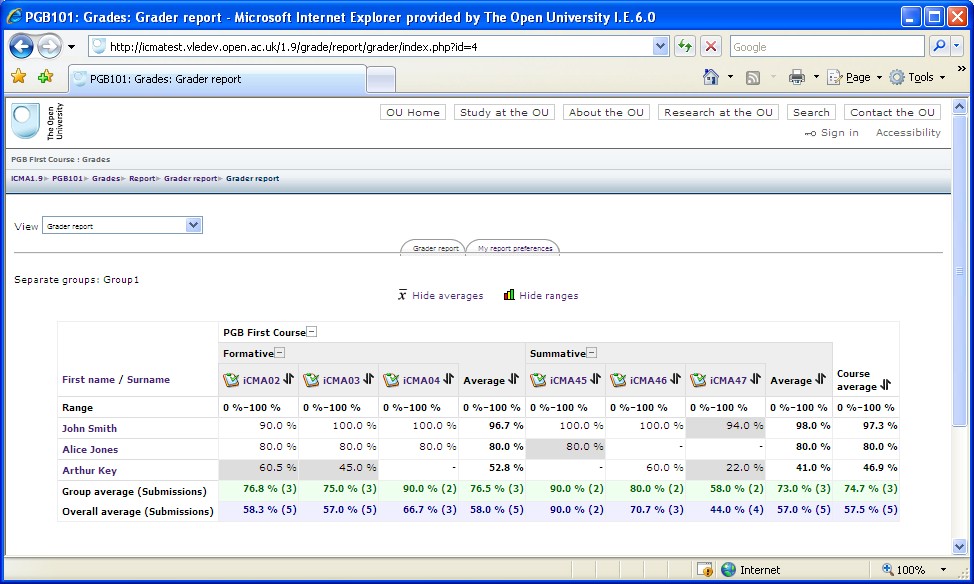974x584 pixels.
Task: Open the OU Home link
Action: coord(412,112)
